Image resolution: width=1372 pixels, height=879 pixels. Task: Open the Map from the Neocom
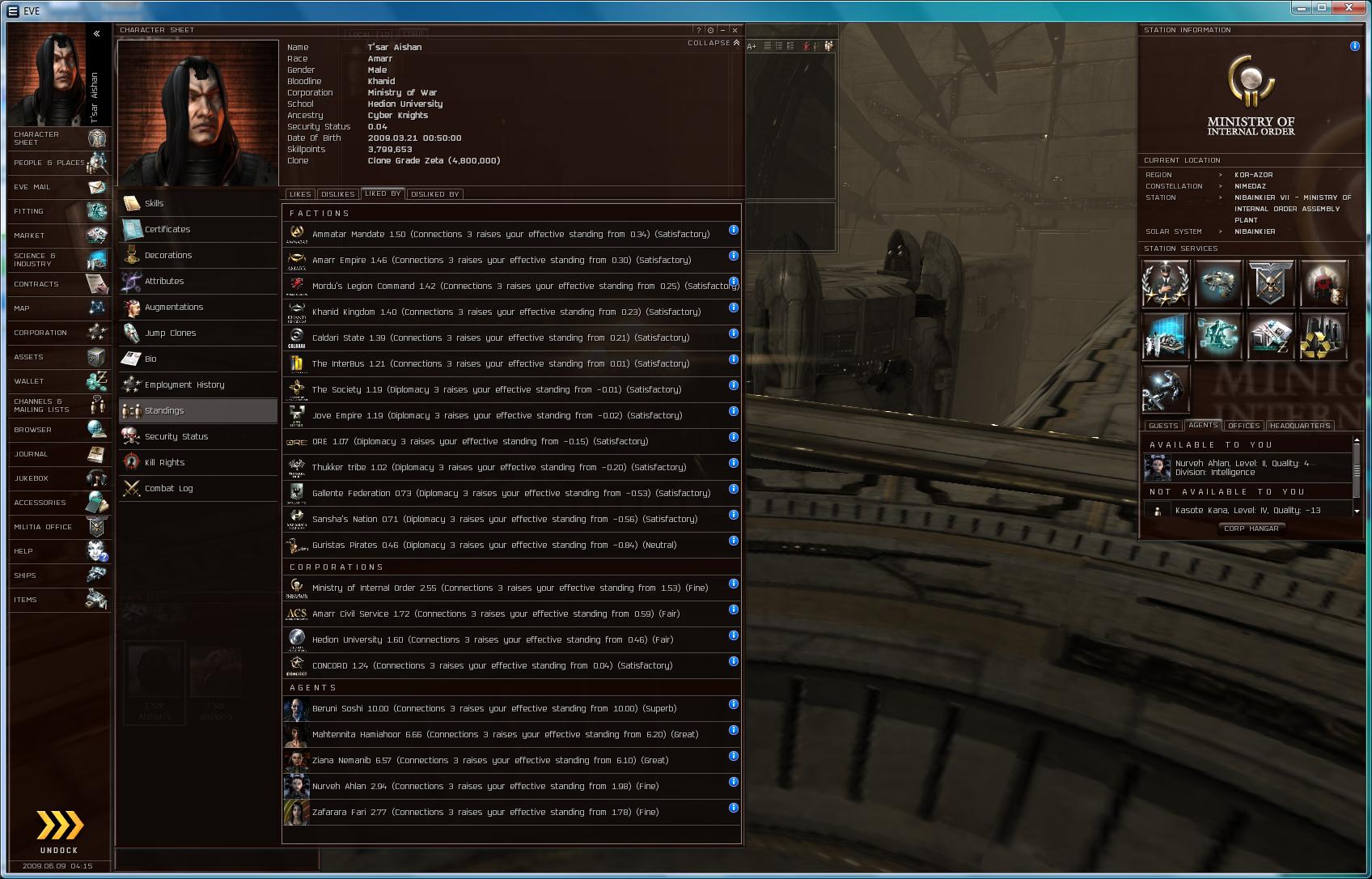59,308
